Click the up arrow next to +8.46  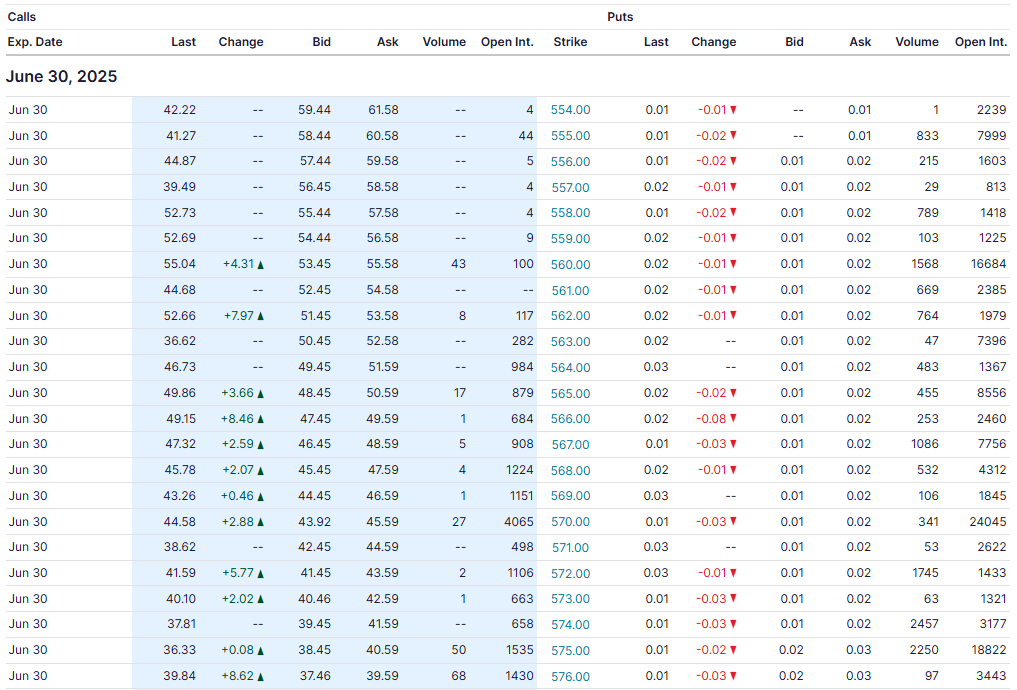click(260, 419)
